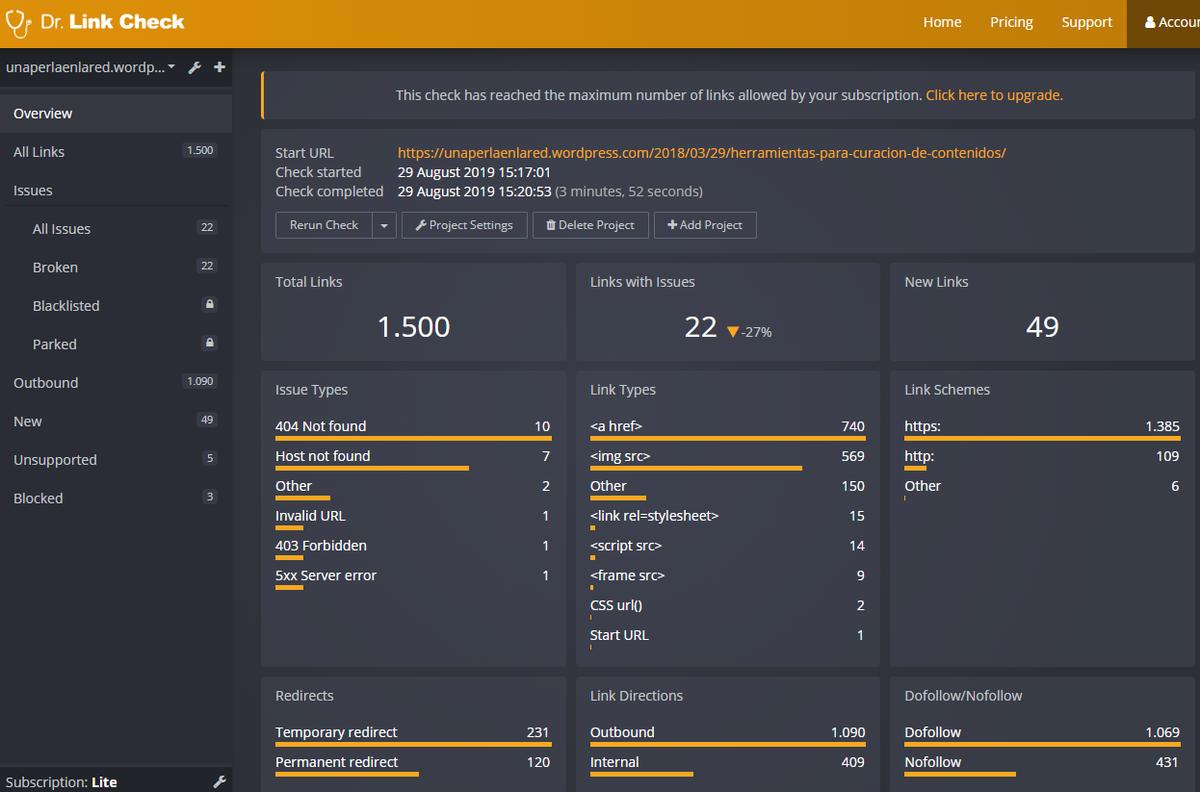Click the Delete Project button

click(590, 225)
